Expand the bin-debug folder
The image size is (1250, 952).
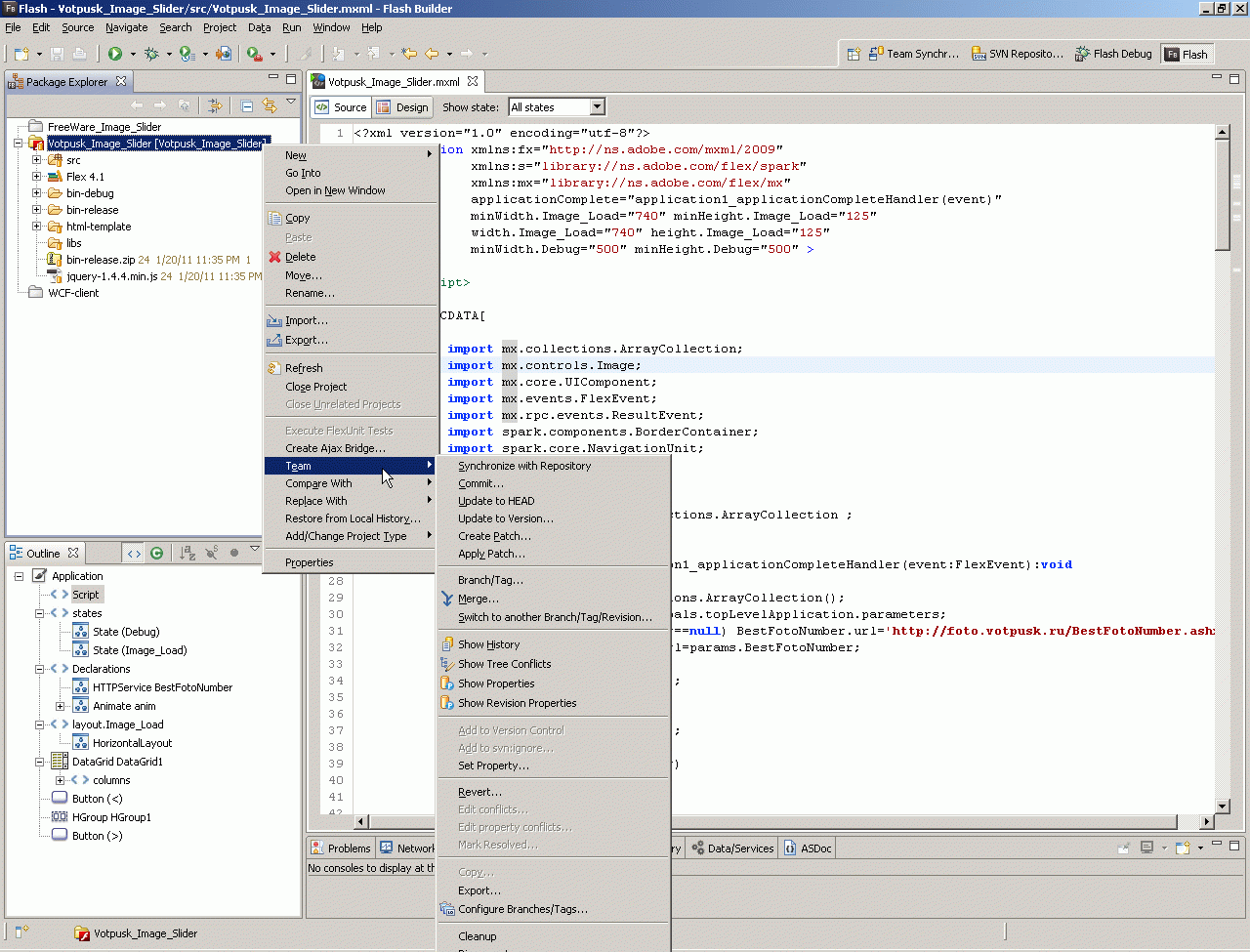pos(37,193)
